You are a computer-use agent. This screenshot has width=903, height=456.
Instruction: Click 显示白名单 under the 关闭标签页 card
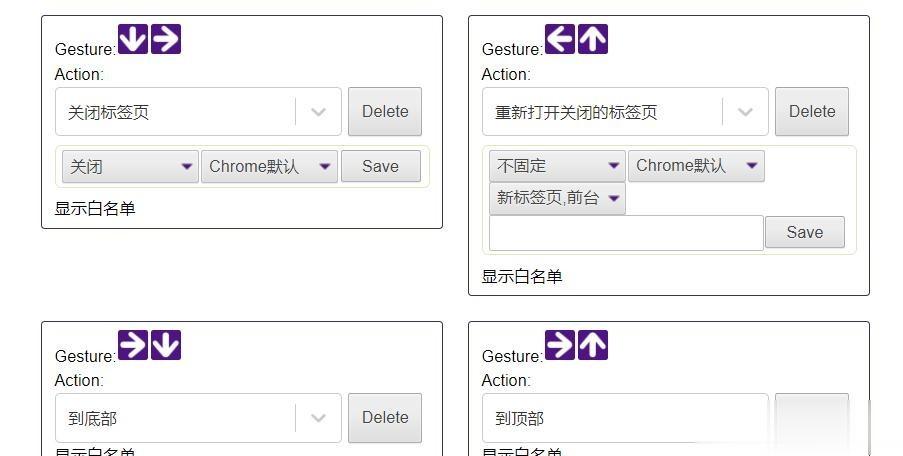(95, 209)
